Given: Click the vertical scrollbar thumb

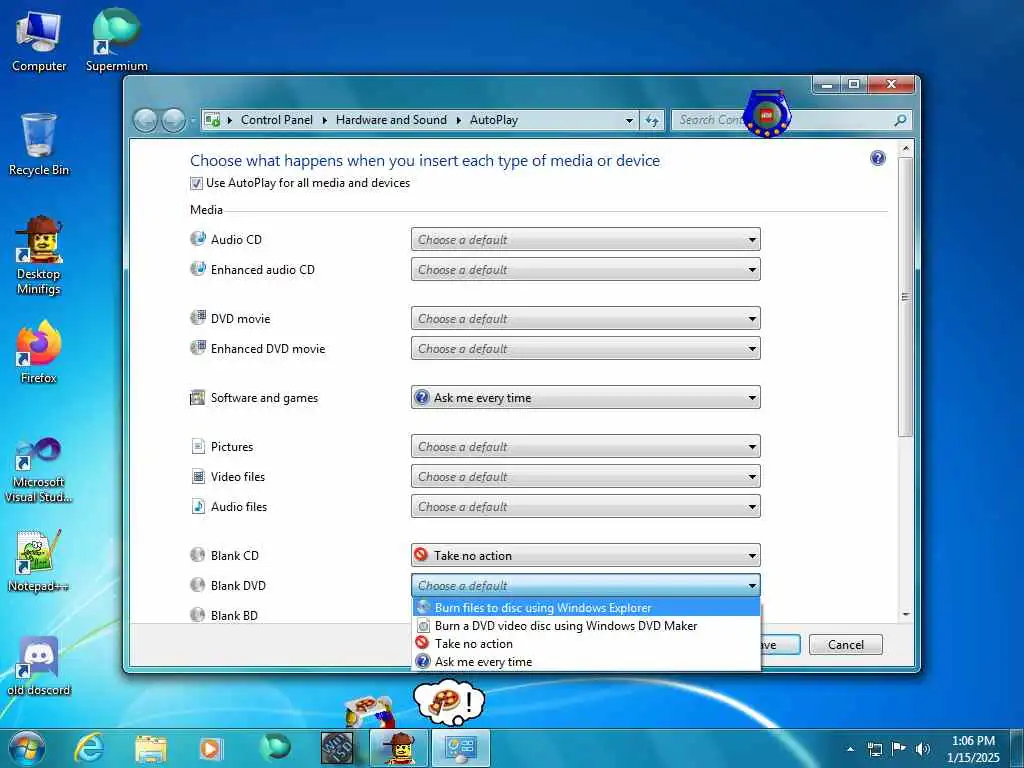Looking at the screenshot, I should 905,296.
